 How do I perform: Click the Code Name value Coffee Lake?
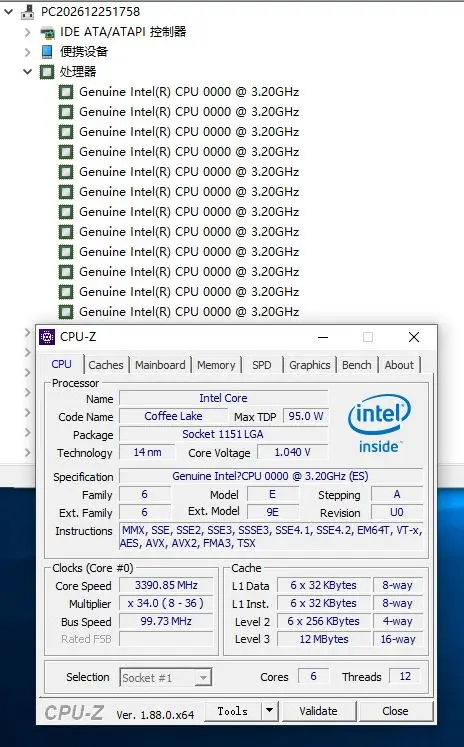[173, 416]
